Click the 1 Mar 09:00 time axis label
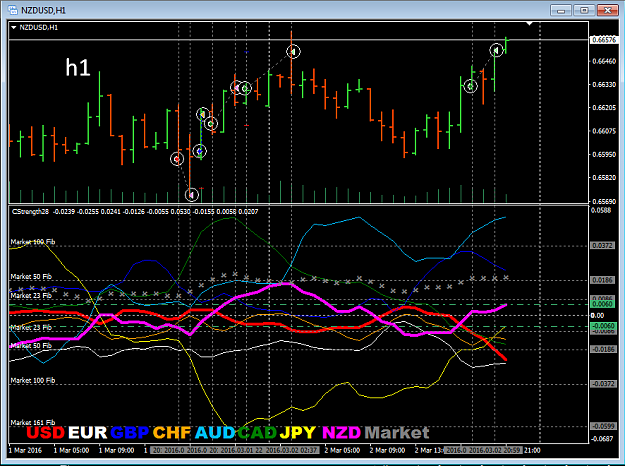This screenshot has width=625, height=466. pos(117,450)
